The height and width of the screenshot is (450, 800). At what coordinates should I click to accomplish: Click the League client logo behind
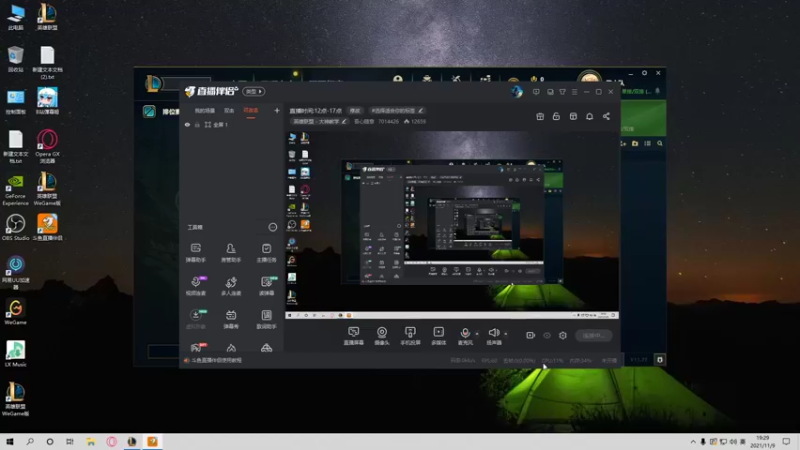point(153,83)
